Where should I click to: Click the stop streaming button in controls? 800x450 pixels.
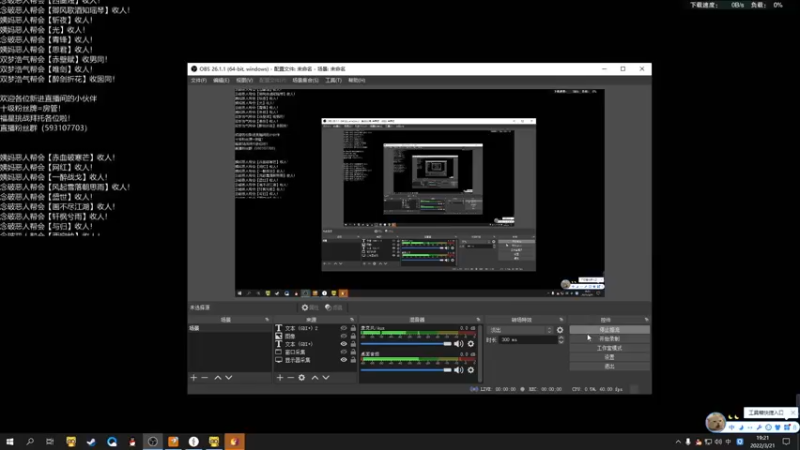(609, 330)
